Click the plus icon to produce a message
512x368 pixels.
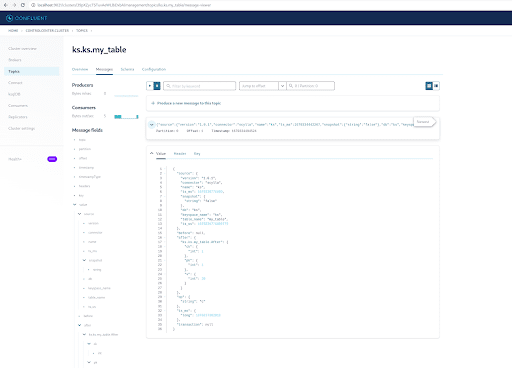coord(153,103)
